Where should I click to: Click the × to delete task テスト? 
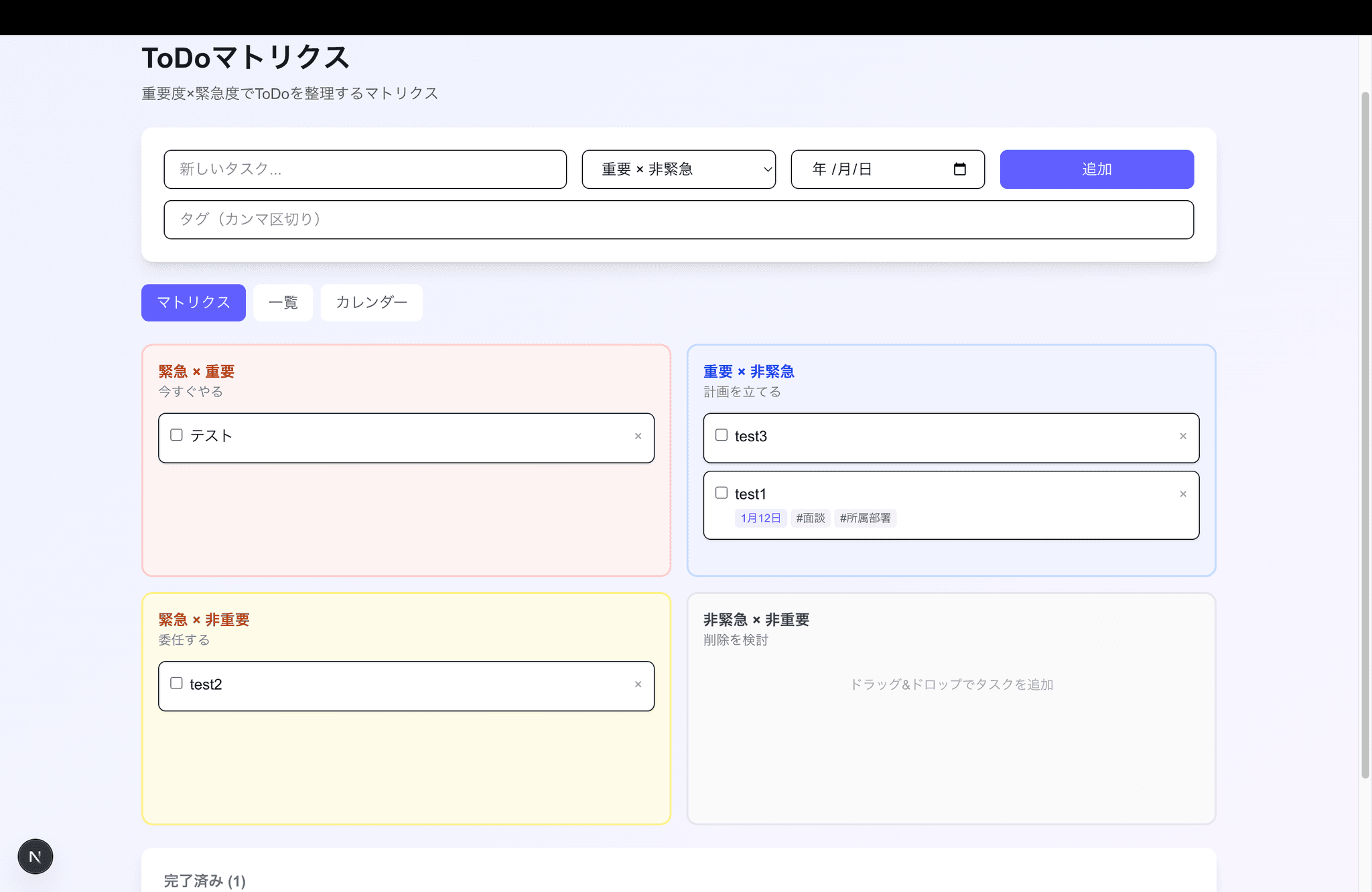click(637, 436)
